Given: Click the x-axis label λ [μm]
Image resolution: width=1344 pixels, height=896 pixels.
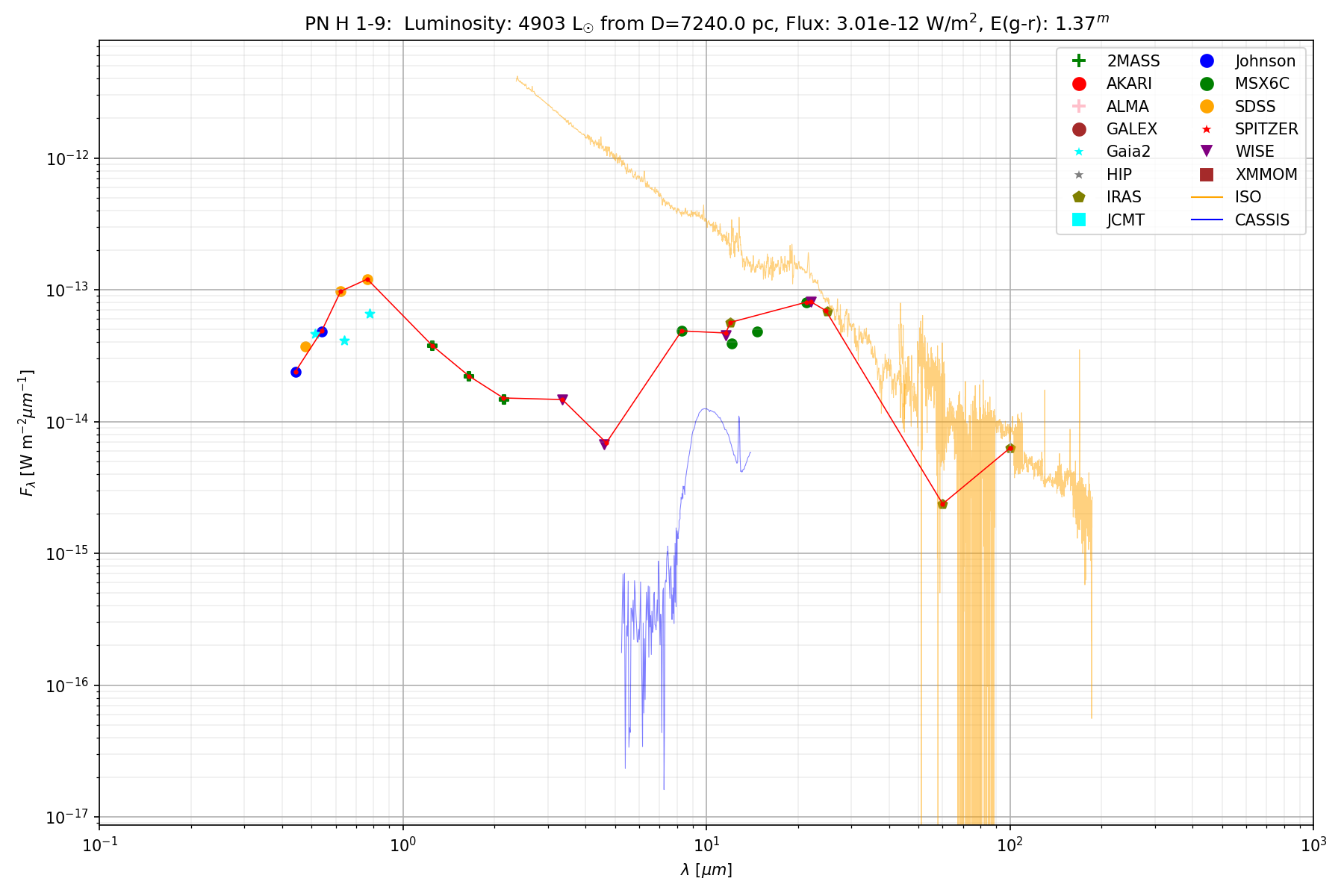Looking at the screenshot, I should [706, 870].
